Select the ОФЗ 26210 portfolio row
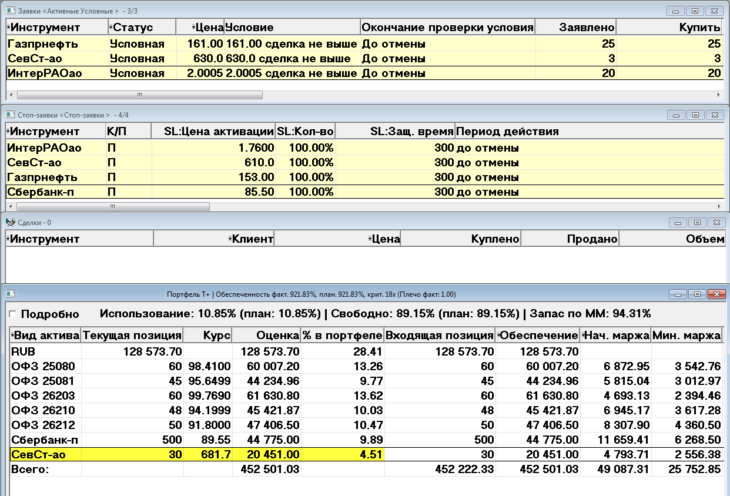 click(366, 410)
